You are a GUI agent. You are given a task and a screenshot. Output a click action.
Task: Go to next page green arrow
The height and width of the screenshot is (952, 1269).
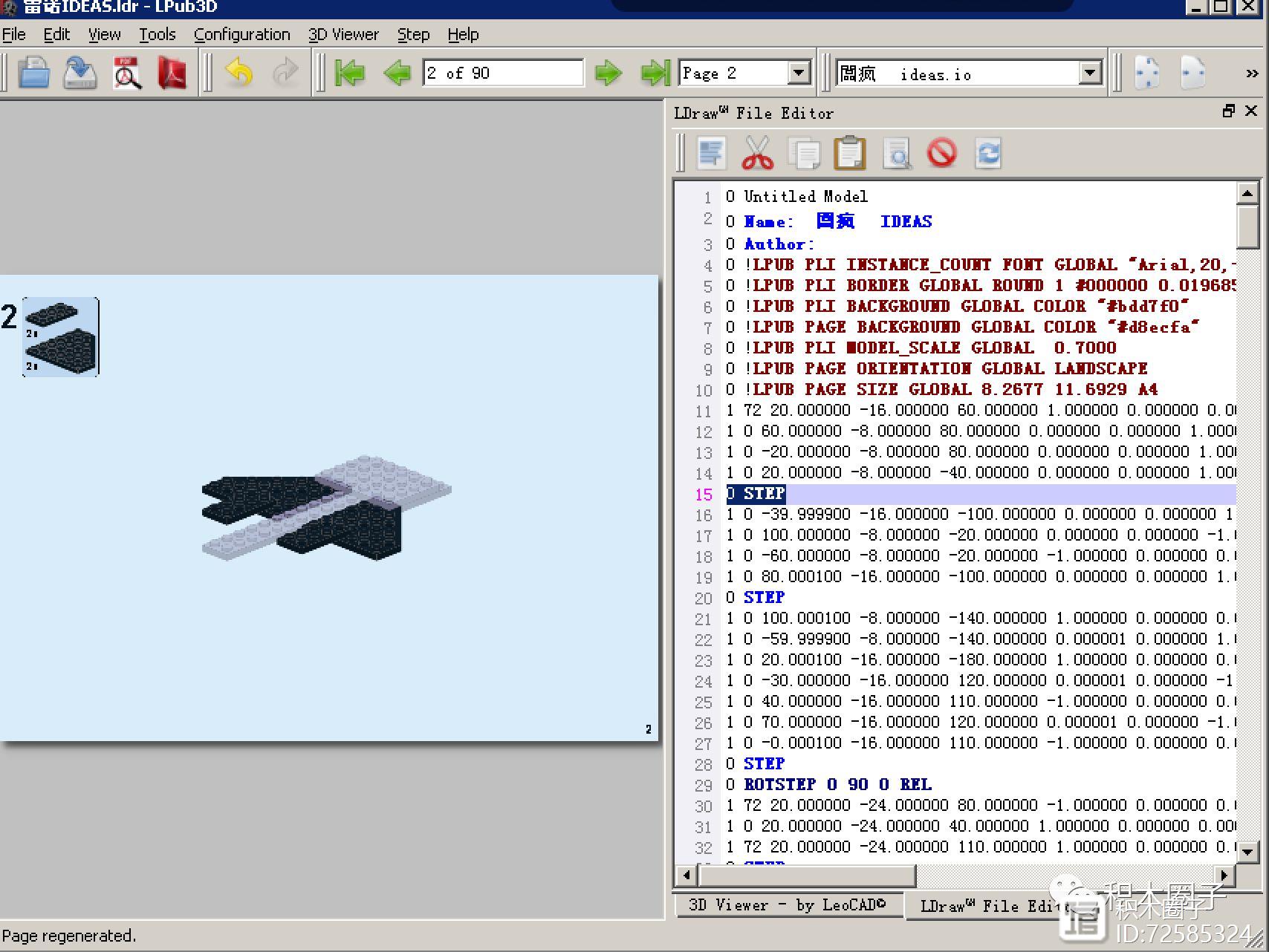[608, 73]
